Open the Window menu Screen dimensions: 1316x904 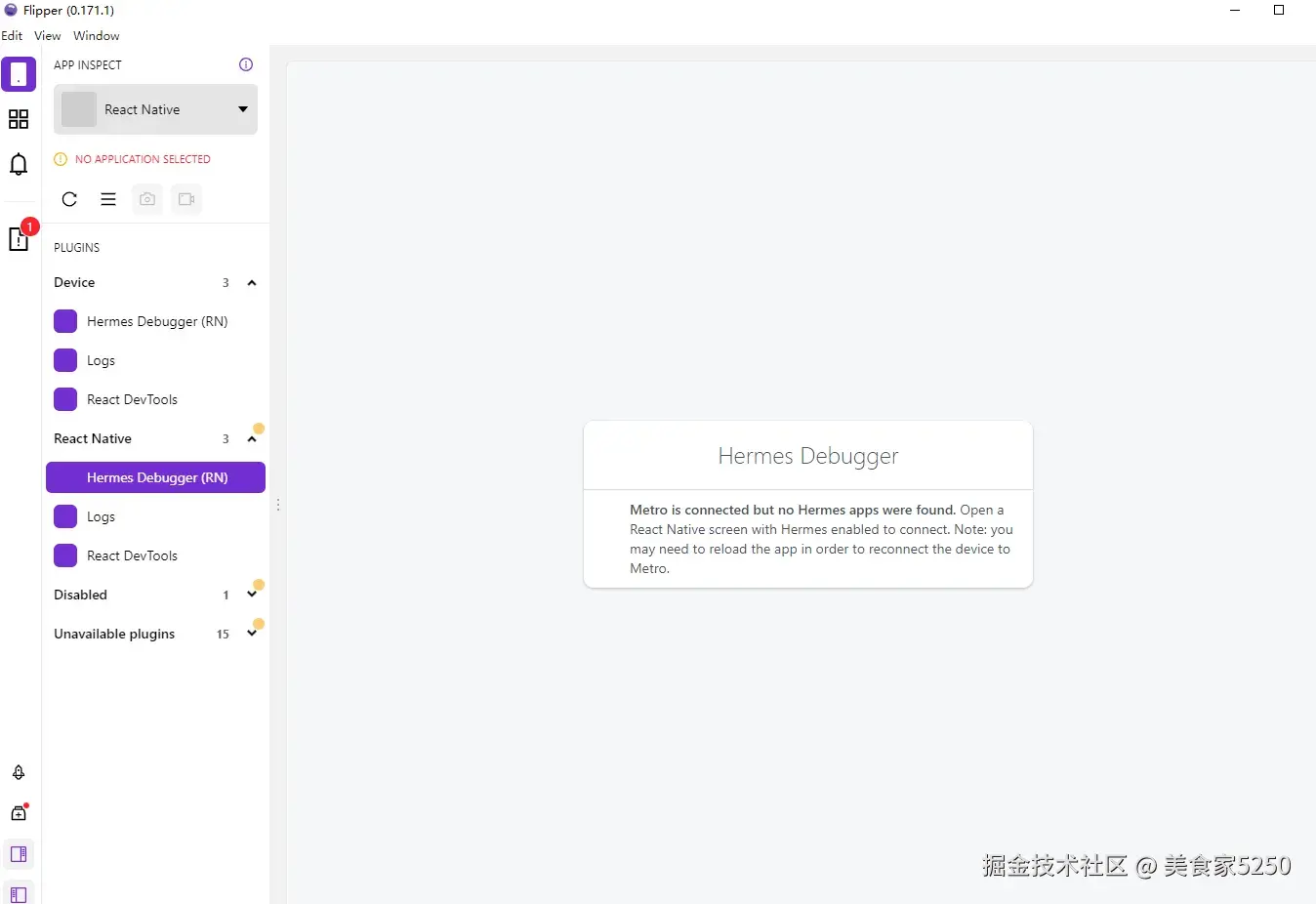[x=97, y=36]
